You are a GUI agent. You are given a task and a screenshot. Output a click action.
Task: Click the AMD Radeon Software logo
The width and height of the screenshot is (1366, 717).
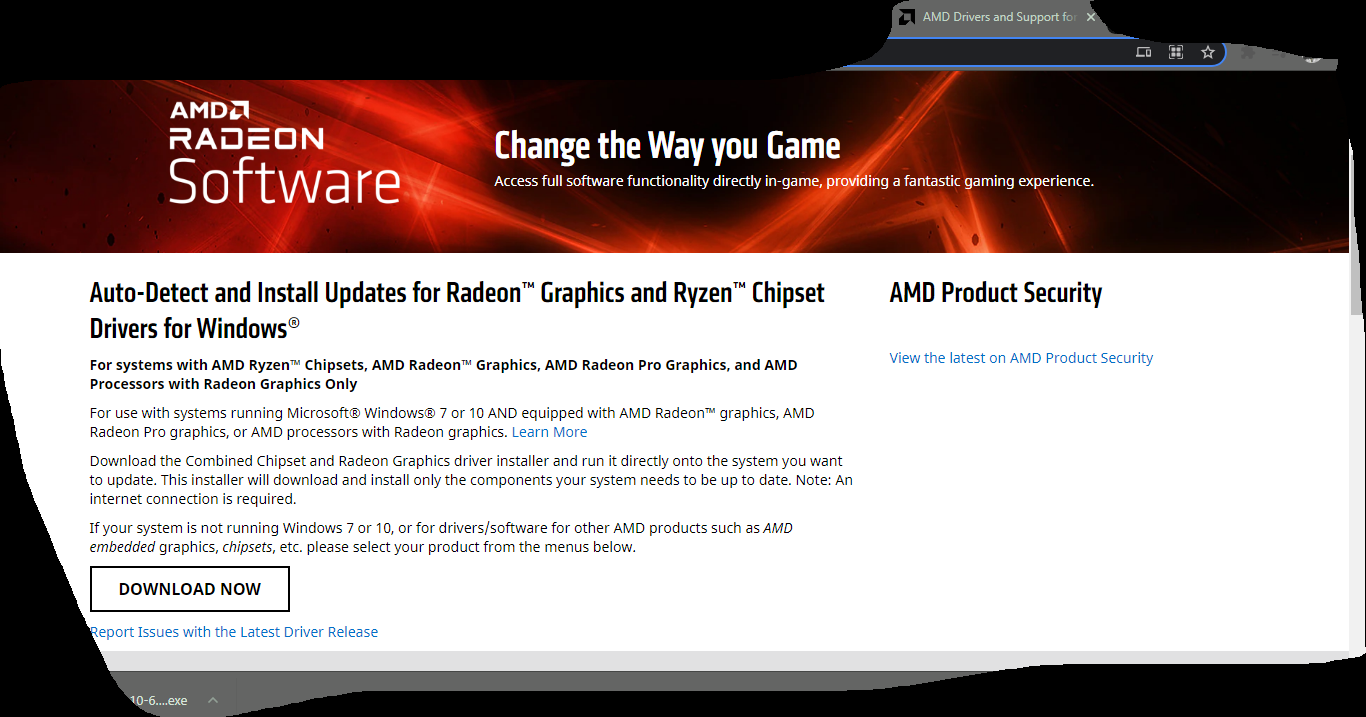click(285, 152)
